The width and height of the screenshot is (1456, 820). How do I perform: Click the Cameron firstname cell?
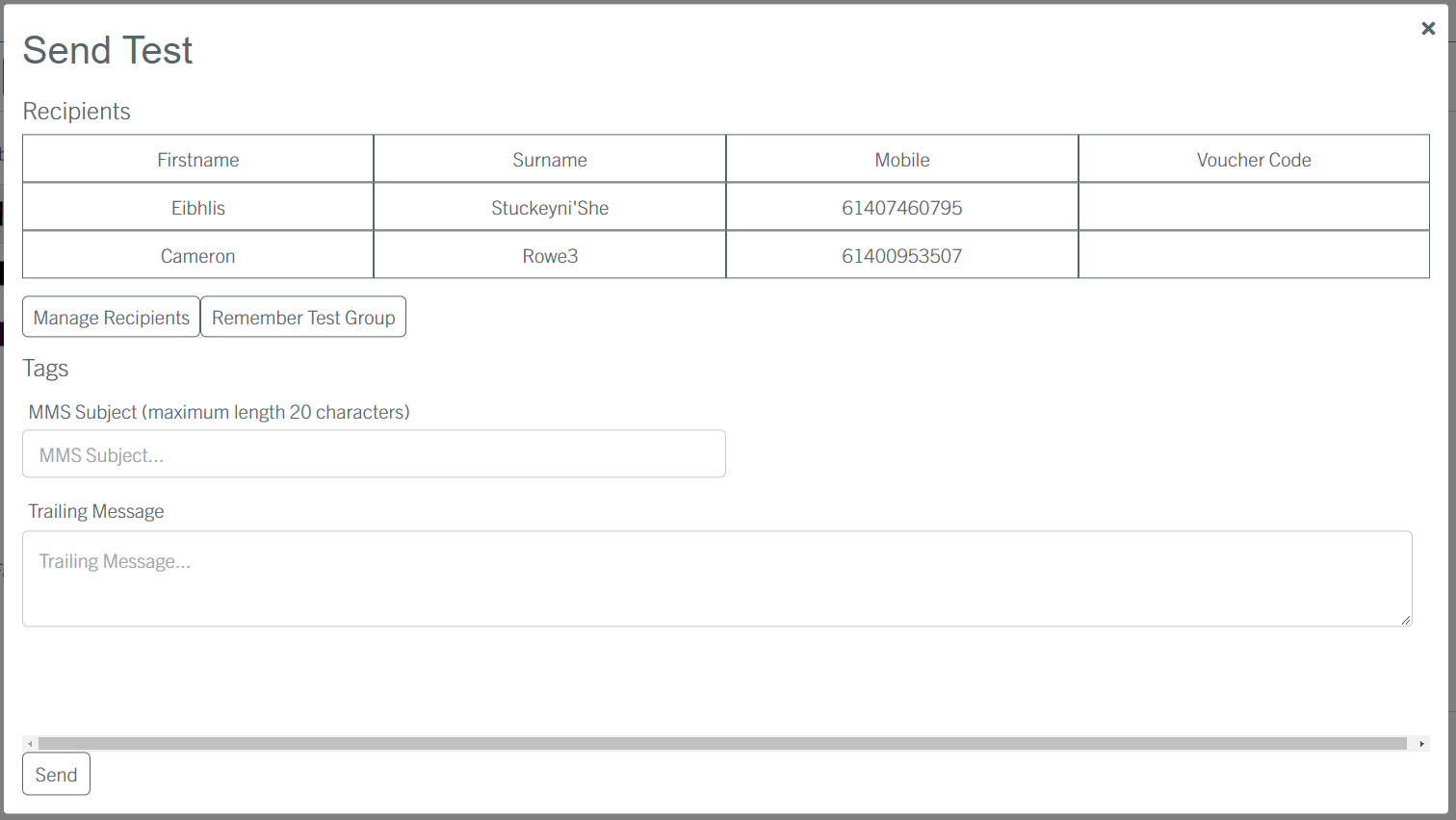197,256
